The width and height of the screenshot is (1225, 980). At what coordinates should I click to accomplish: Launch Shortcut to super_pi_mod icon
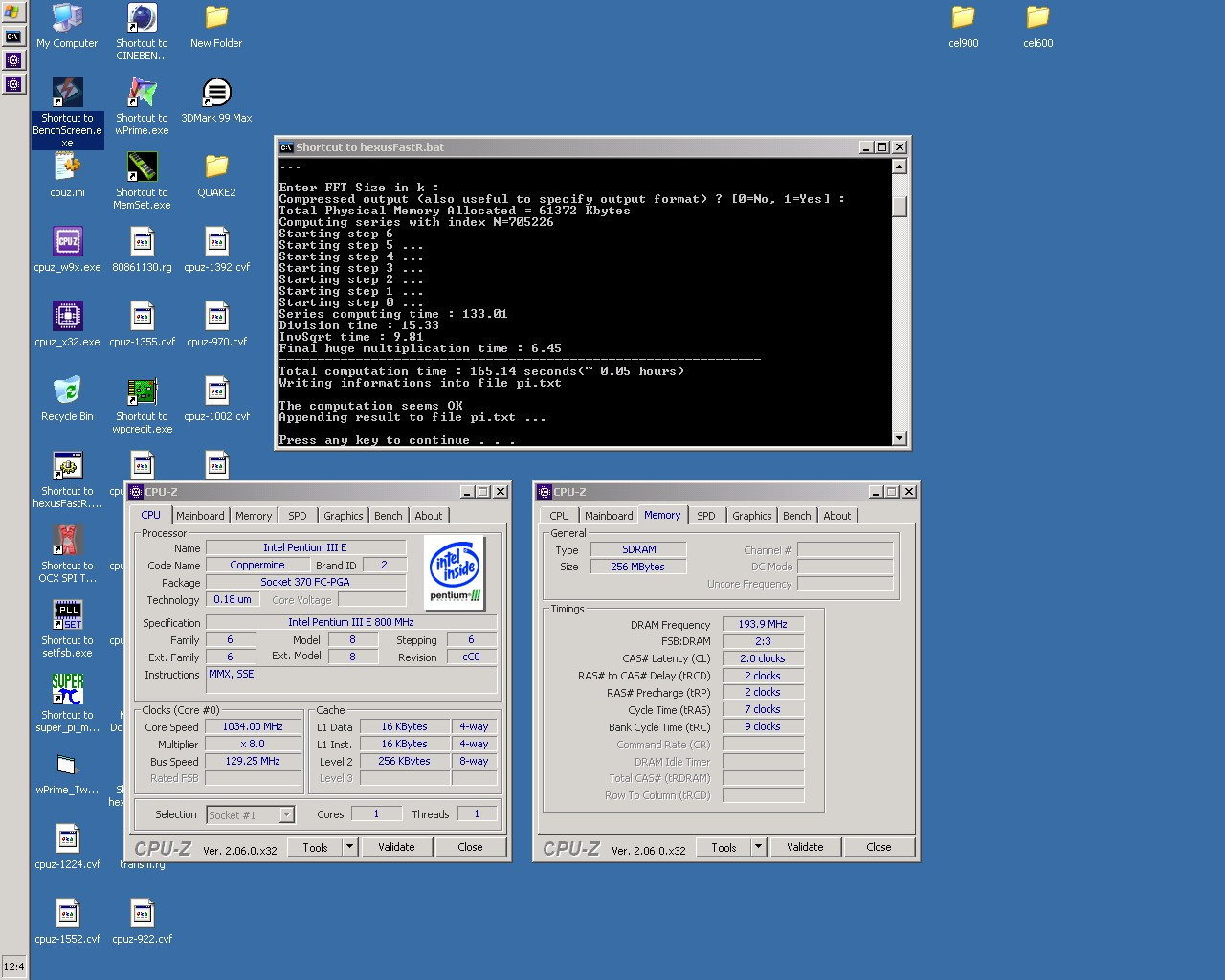[x=67, y=703]
